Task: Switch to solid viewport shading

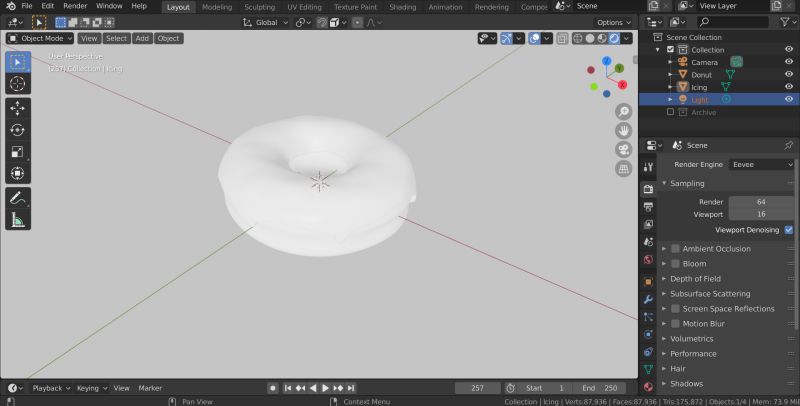Action: point(590,38)
